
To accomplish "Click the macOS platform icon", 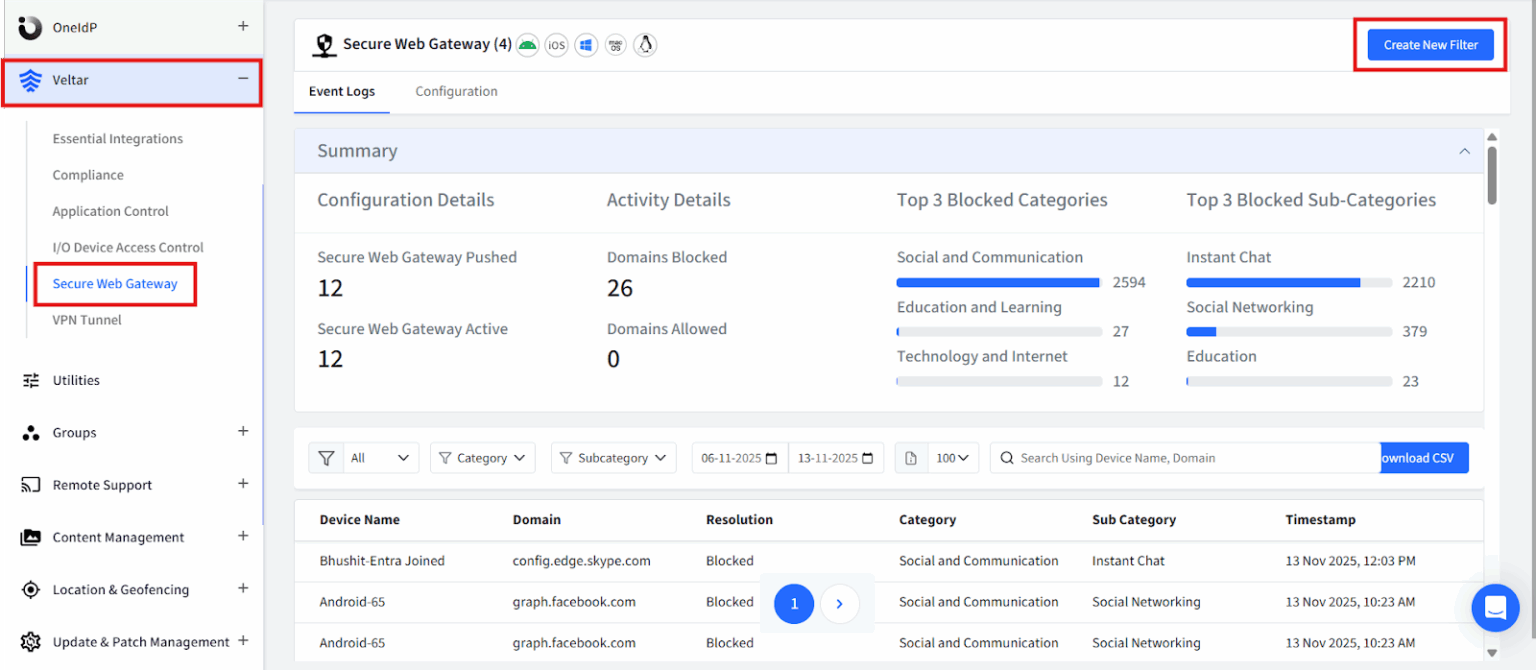I will 616,45.
